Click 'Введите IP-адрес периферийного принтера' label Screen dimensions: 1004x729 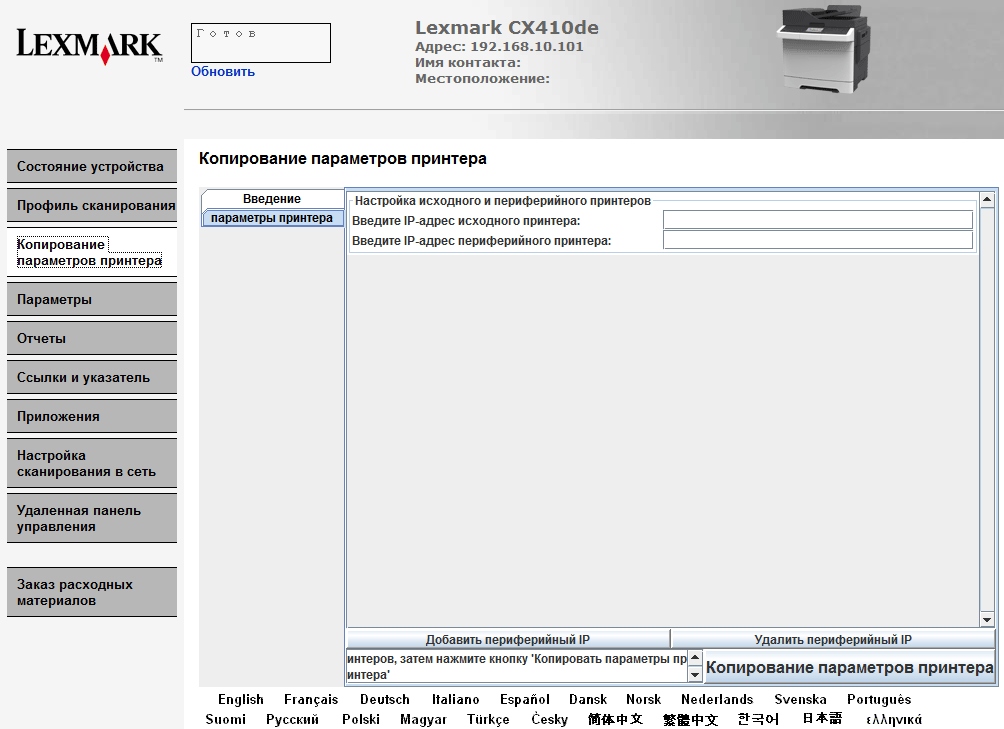[482, 241]
